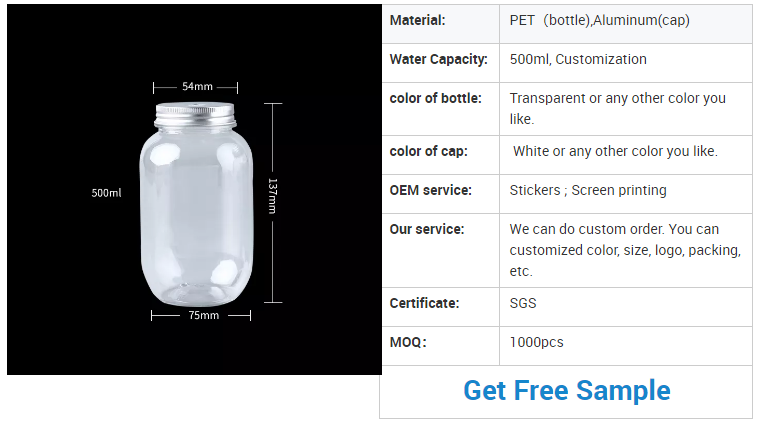Click the 54mm width label in image
Viewport: 762px width, 441px height.
(x=196, y=86)
